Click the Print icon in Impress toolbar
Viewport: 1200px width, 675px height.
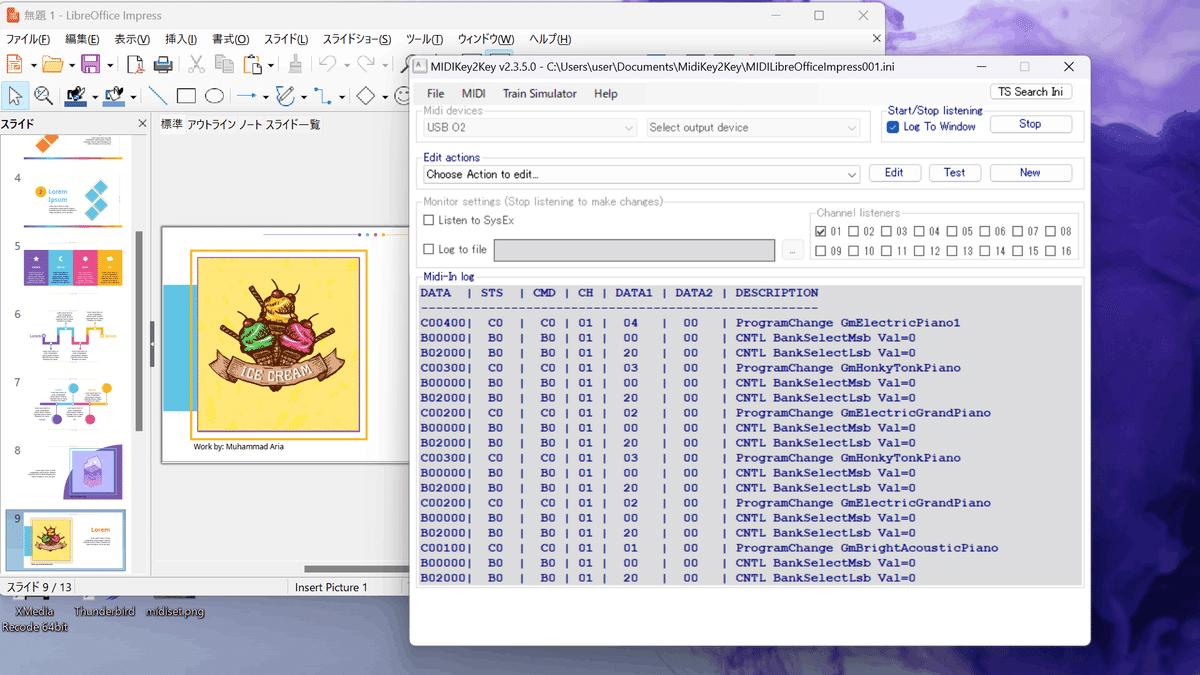(x=163, y=65)
